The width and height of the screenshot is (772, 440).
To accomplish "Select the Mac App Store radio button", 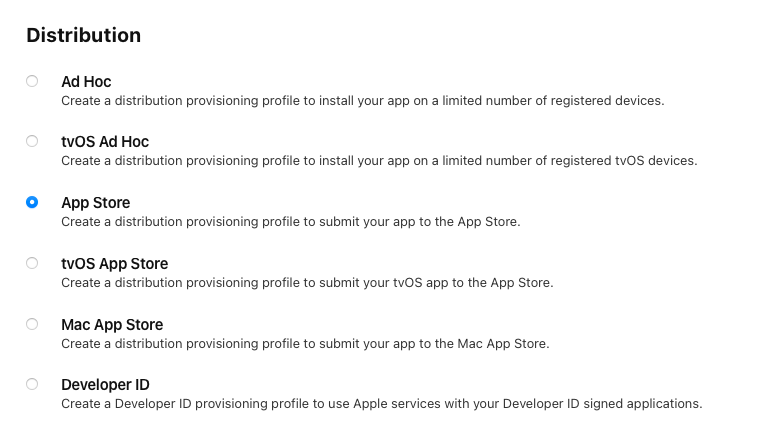I will 32,324.
